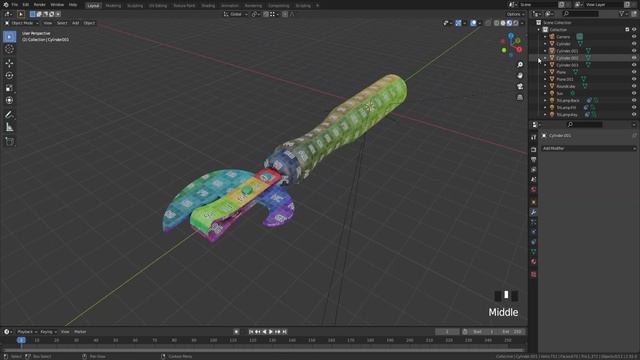640x360 pixels.
Task: Hide the Camera object in outliner
Action: tap(634, 37)
